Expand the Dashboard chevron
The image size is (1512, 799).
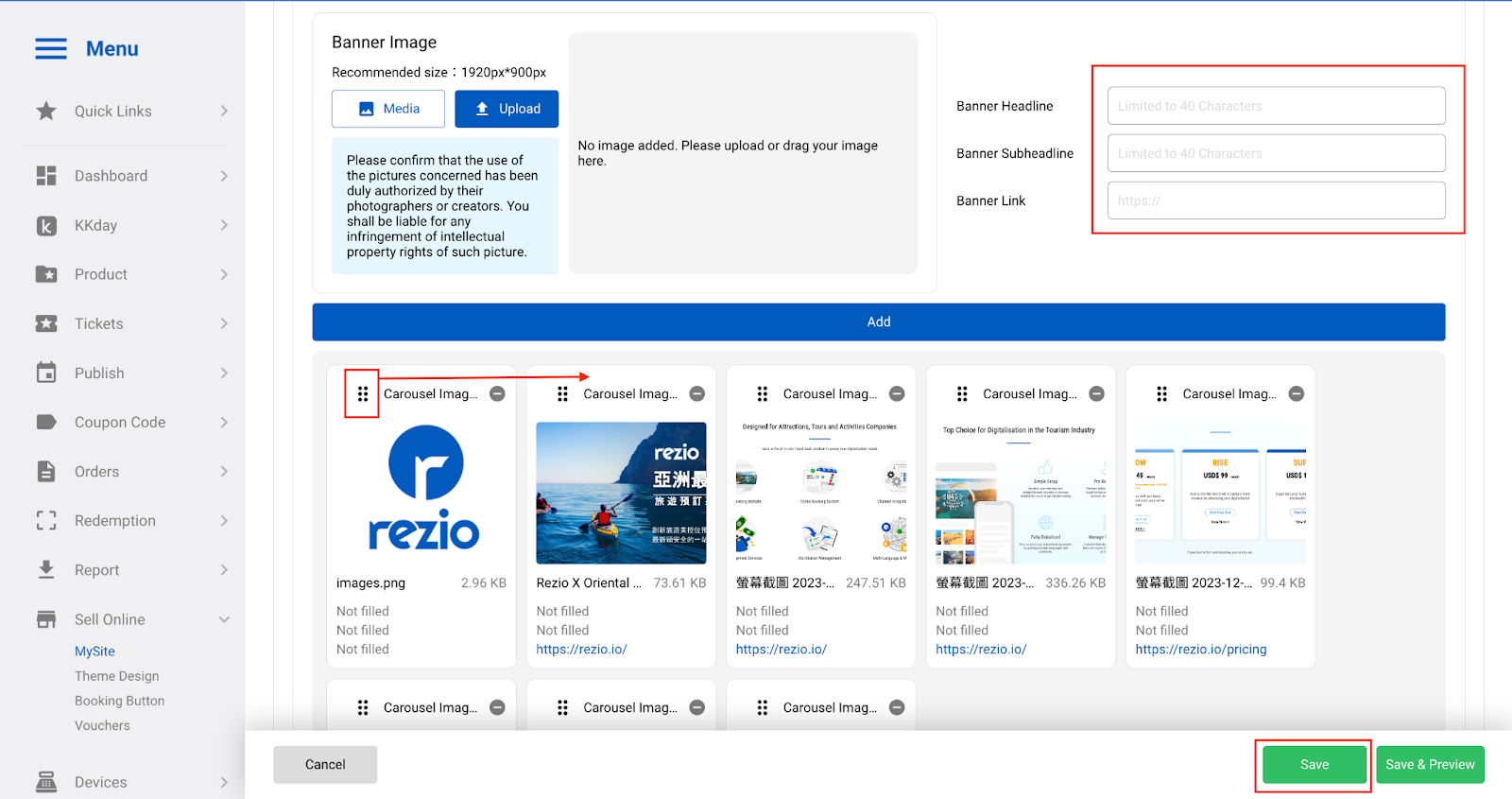tap(224, 176)
